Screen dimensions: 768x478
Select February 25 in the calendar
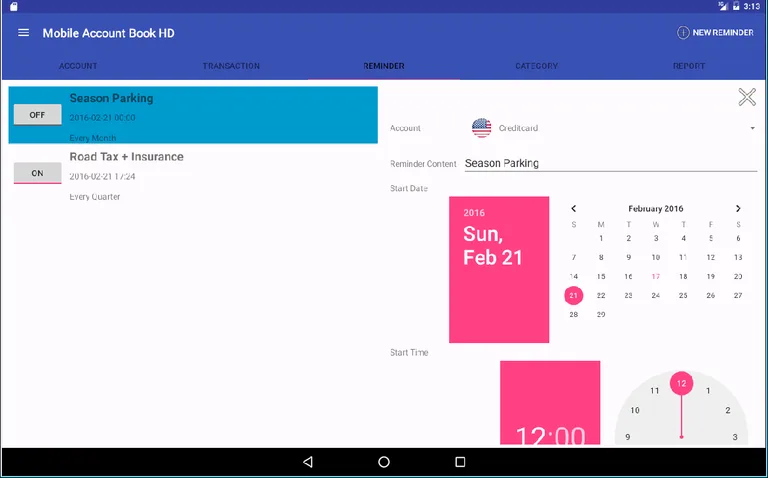coord(683,295)
